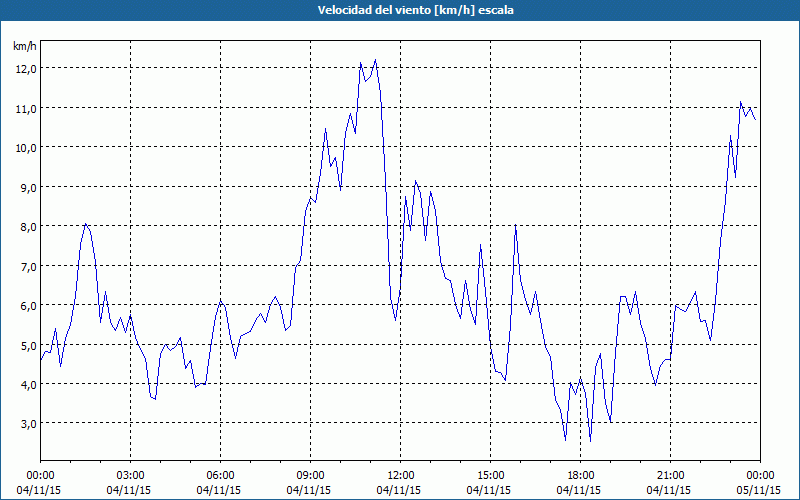This screenshot has width=800, height=500.
Task: Click the 12,0 y-axis value
Action: (26, 69)
